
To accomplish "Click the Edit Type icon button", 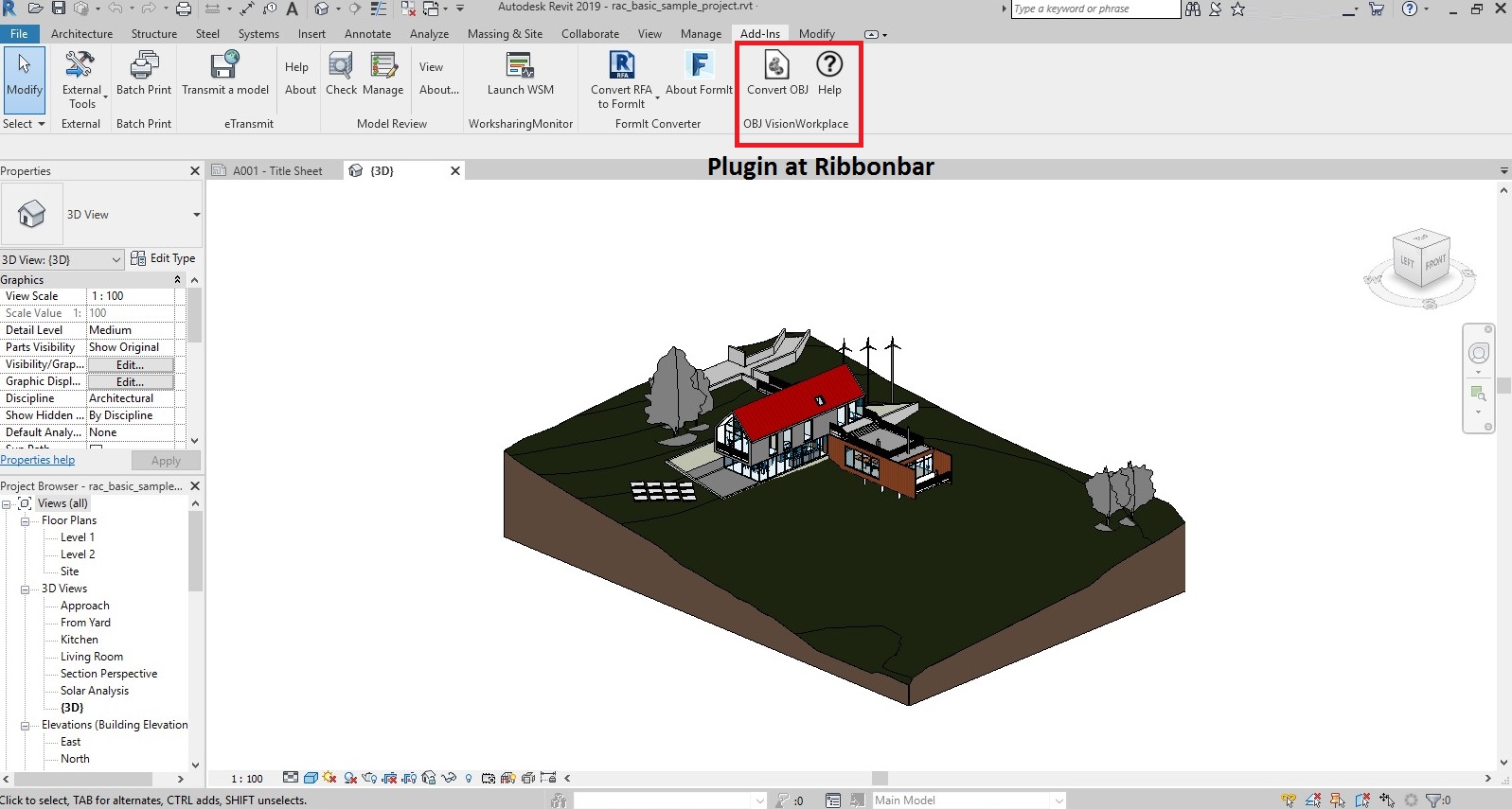I will 138,258.
